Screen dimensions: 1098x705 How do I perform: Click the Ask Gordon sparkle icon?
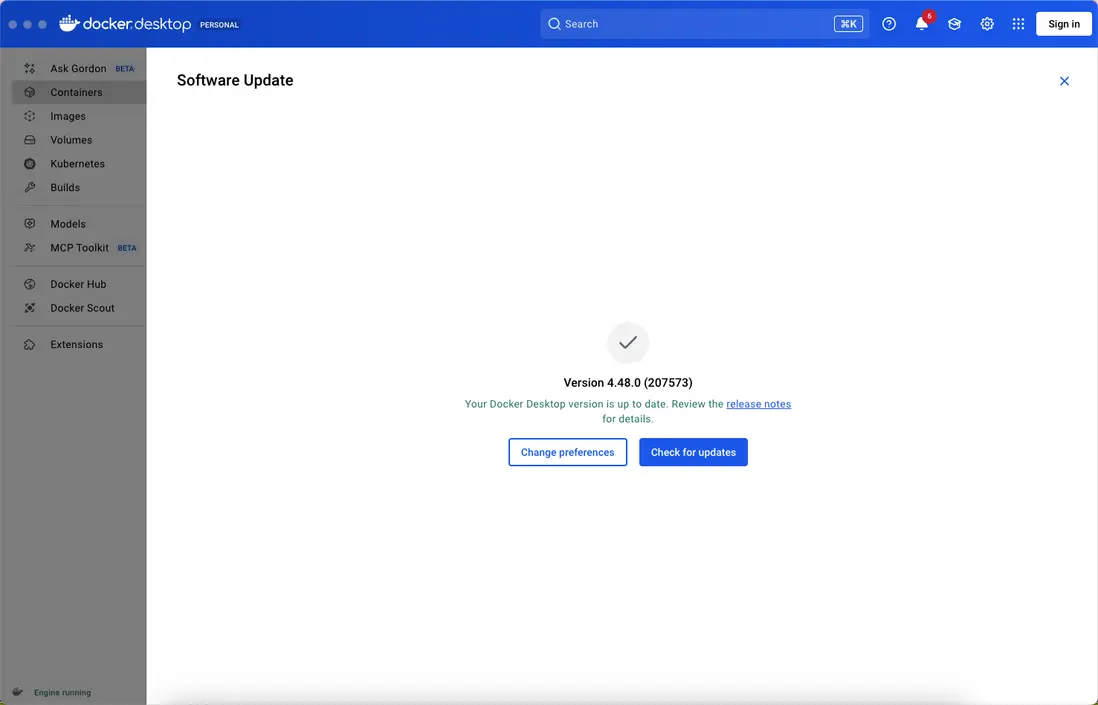point(29,69)
